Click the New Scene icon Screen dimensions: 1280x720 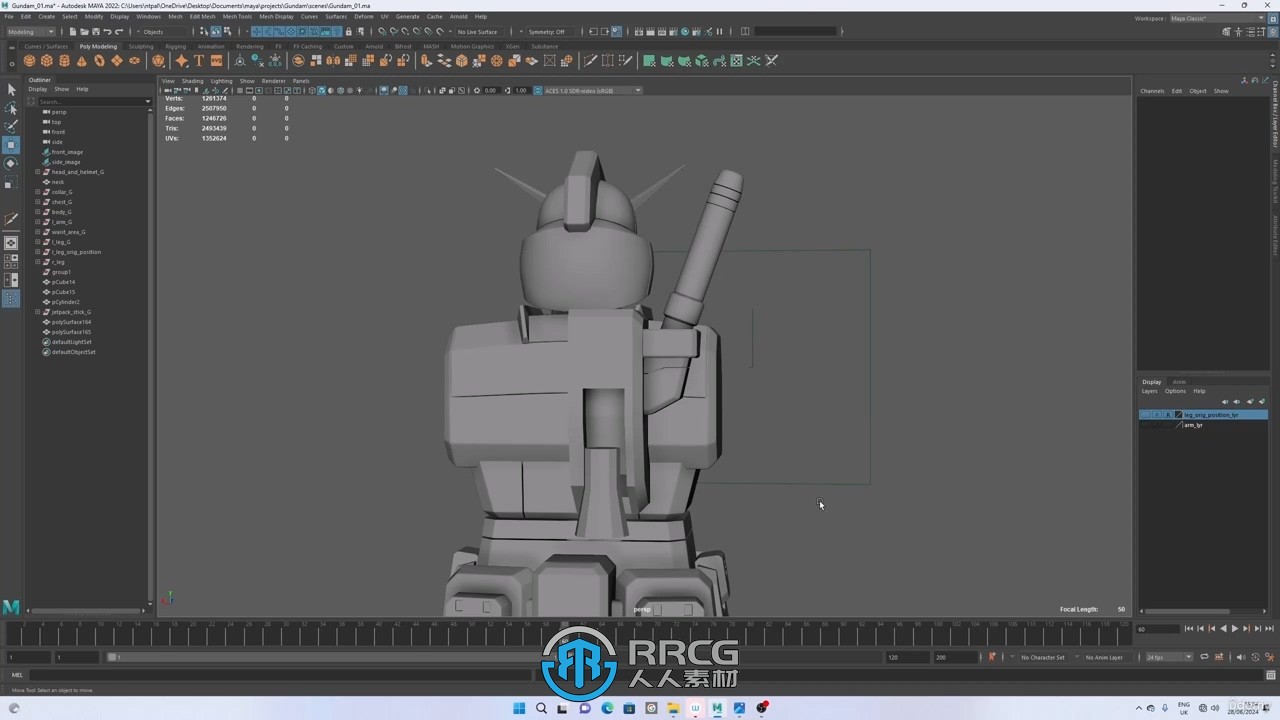click(x=73, y=32)
